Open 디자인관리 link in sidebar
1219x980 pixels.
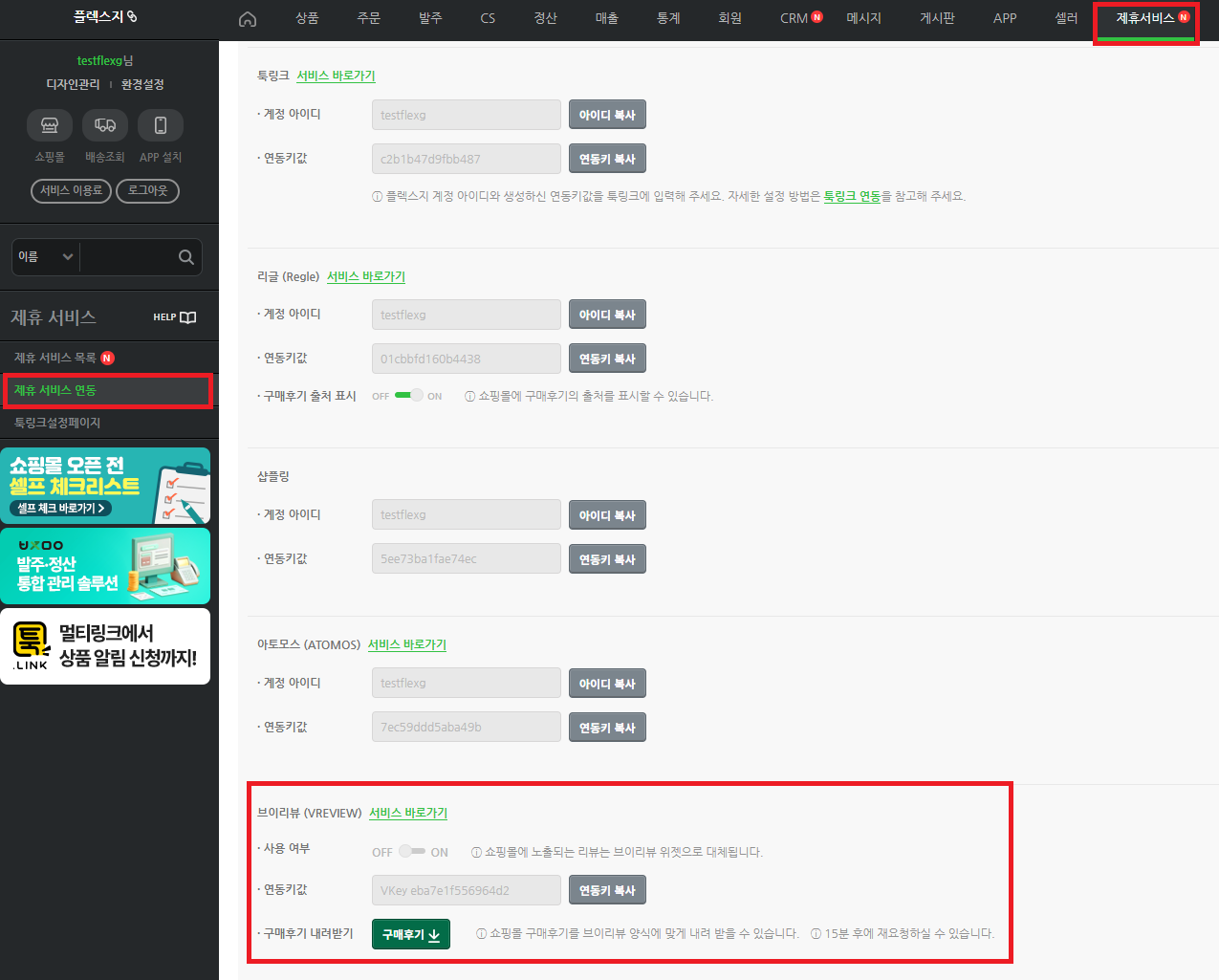(x=73, y=84)
